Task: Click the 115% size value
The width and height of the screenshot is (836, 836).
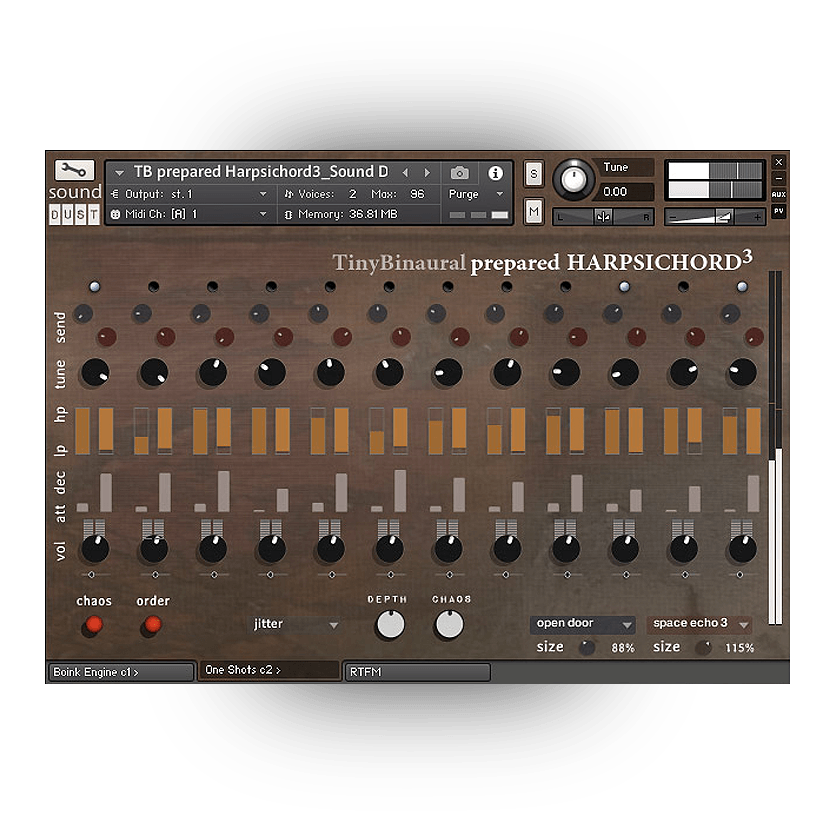Action: (739, 648)
